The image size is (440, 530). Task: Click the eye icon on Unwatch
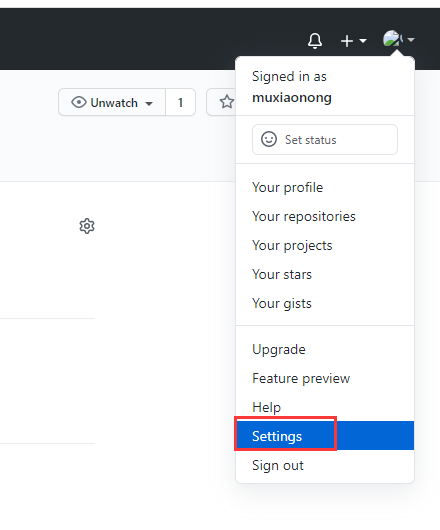79,102
